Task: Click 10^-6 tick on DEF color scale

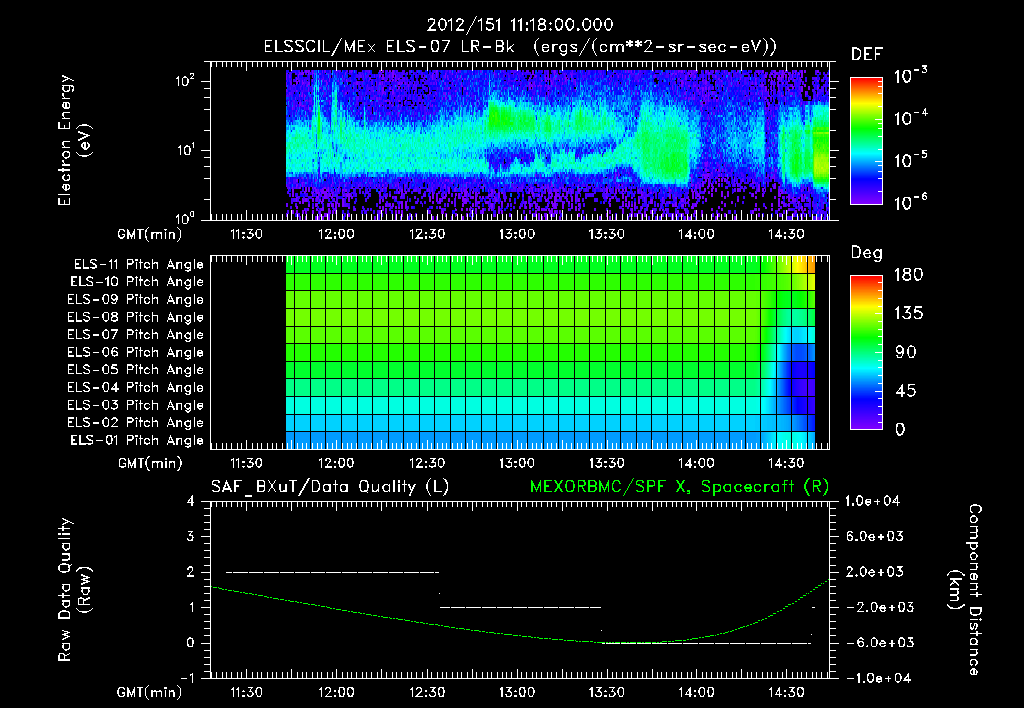Action: 911,202
